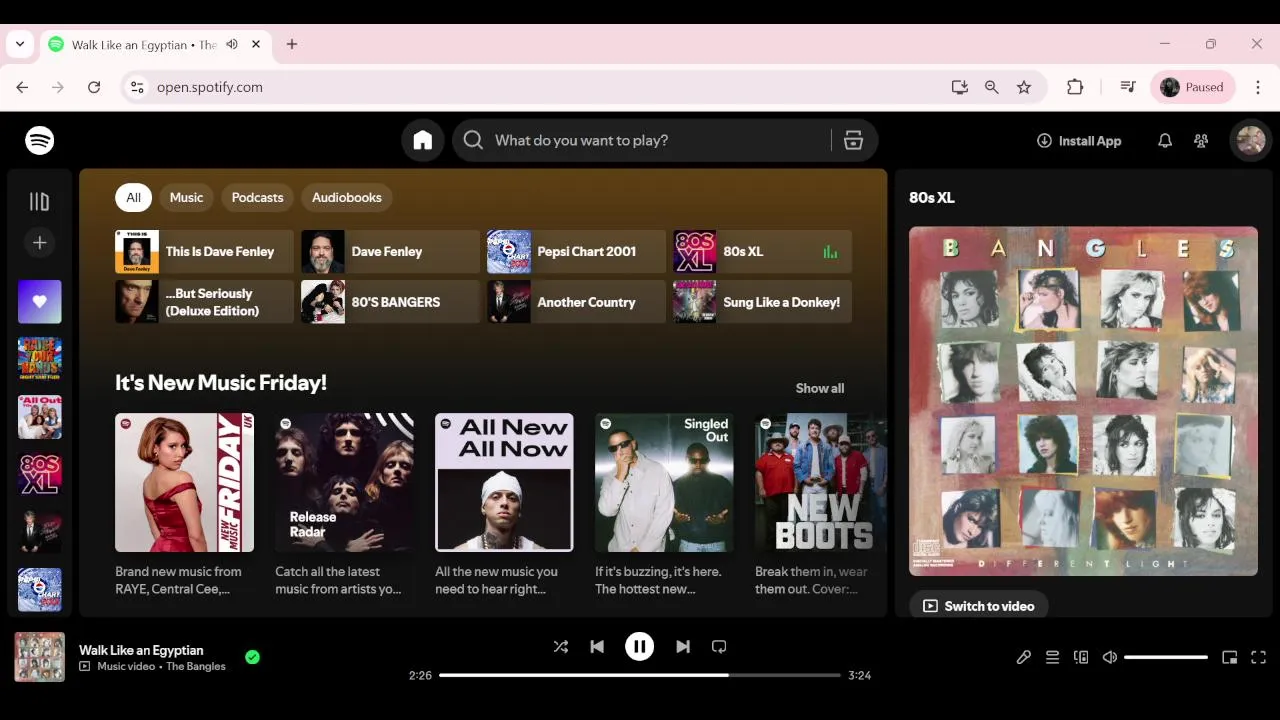Open Liked Songs in the sidebar
Viewport: 1280px width, 720px height.
tap(40, 301)
